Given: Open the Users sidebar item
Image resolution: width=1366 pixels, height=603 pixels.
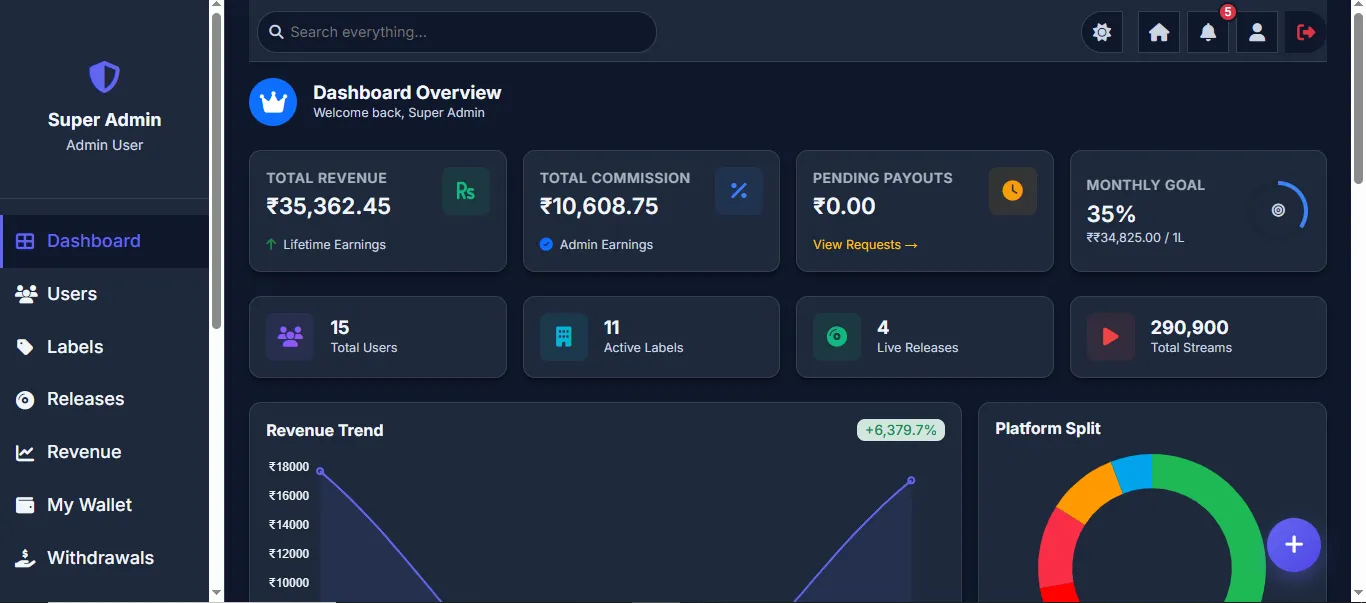Looking at the screenshot, I should 104,294.
